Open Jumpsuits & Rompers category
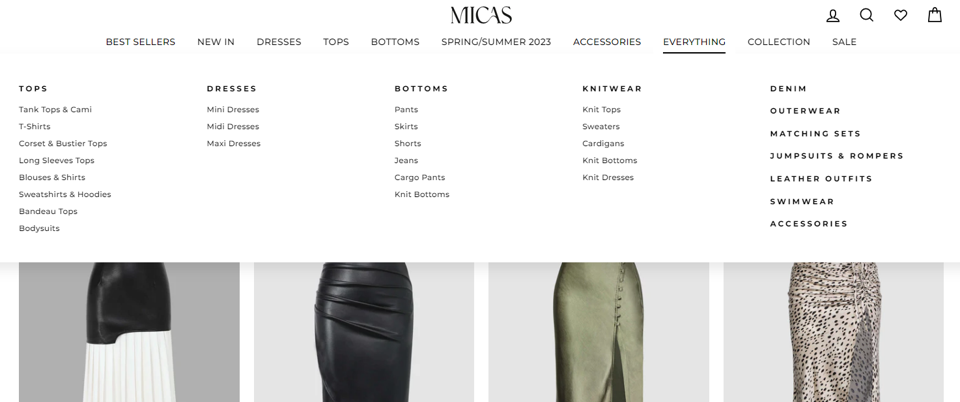Screen dimensions: 960x402 (837, 156)
